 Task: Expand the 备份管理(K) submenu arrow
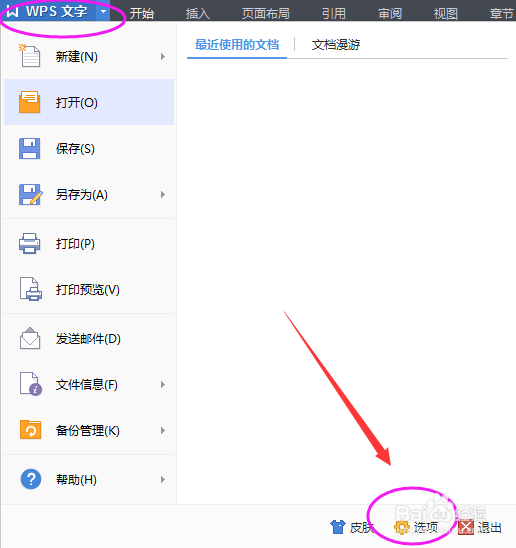163,430
